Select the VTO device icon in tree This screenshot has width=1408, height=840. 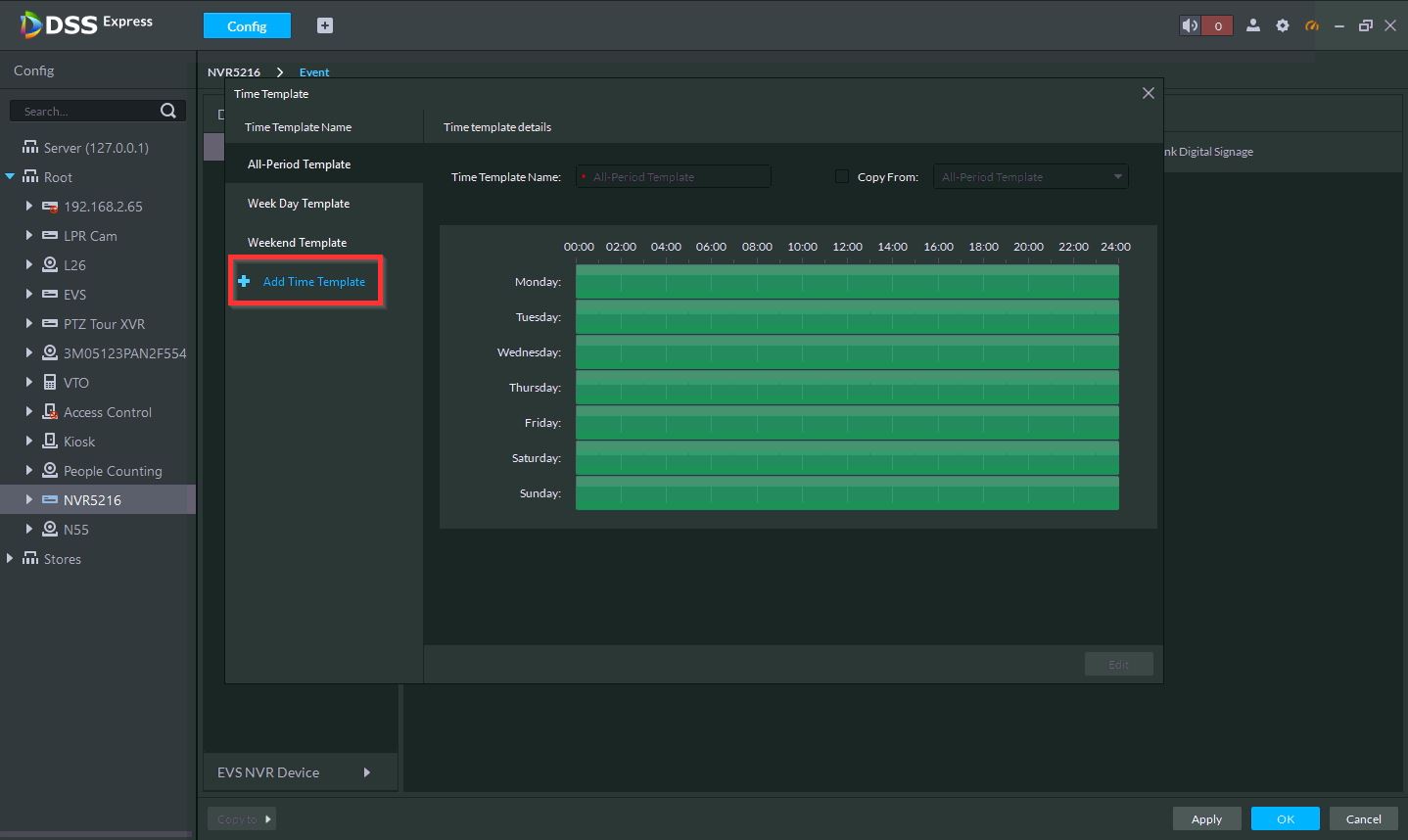(50, 383)
